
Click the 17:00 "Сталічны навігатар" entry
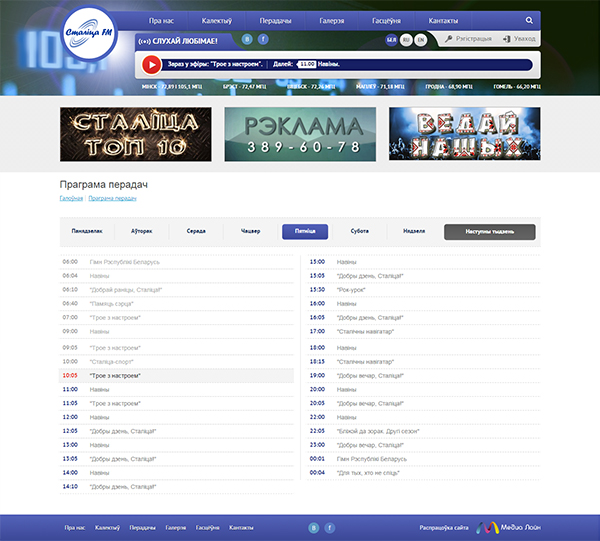[x=424, y=331]
